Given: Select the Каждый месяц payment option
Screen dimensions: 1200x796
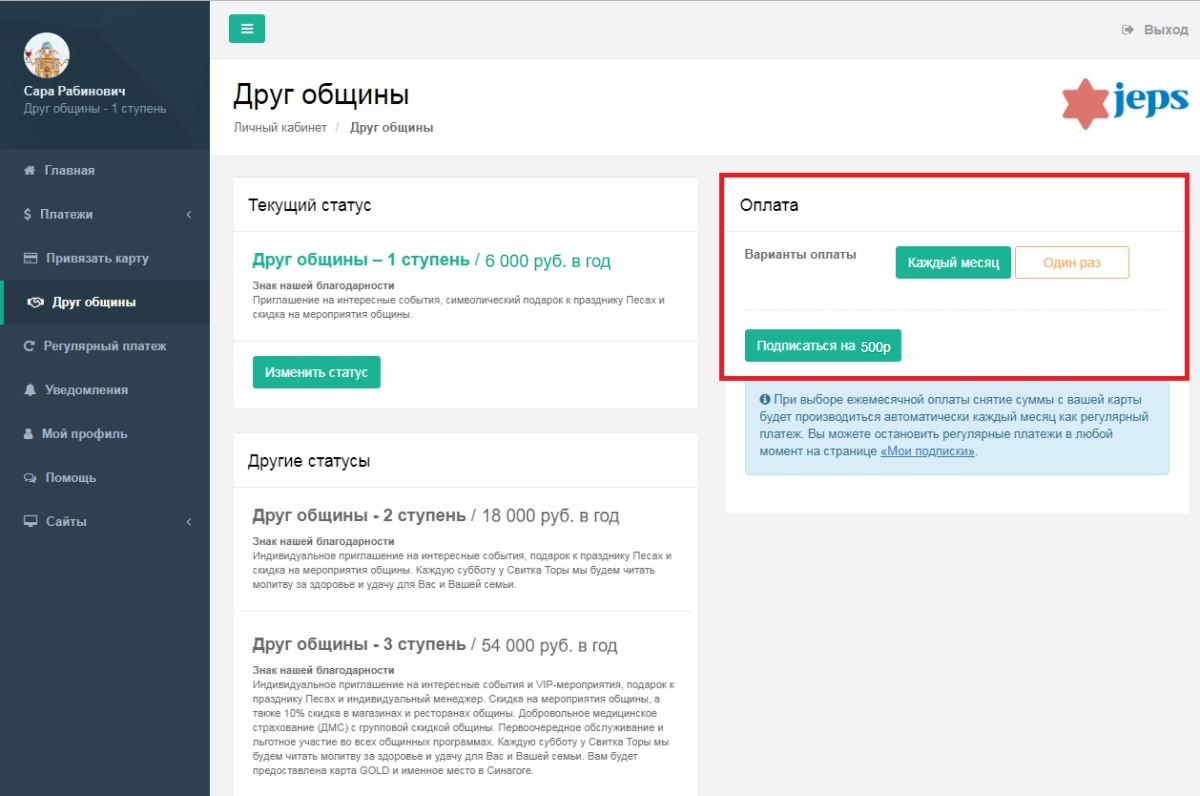Looking at the screenshot, I should point(953,263).
